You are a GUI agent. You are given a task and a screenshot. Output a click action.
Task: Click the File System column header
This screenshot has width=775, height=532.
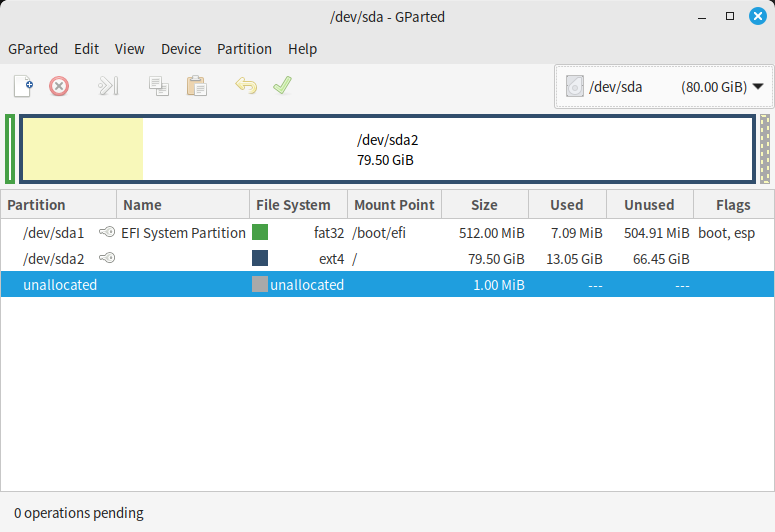point(299,205)
